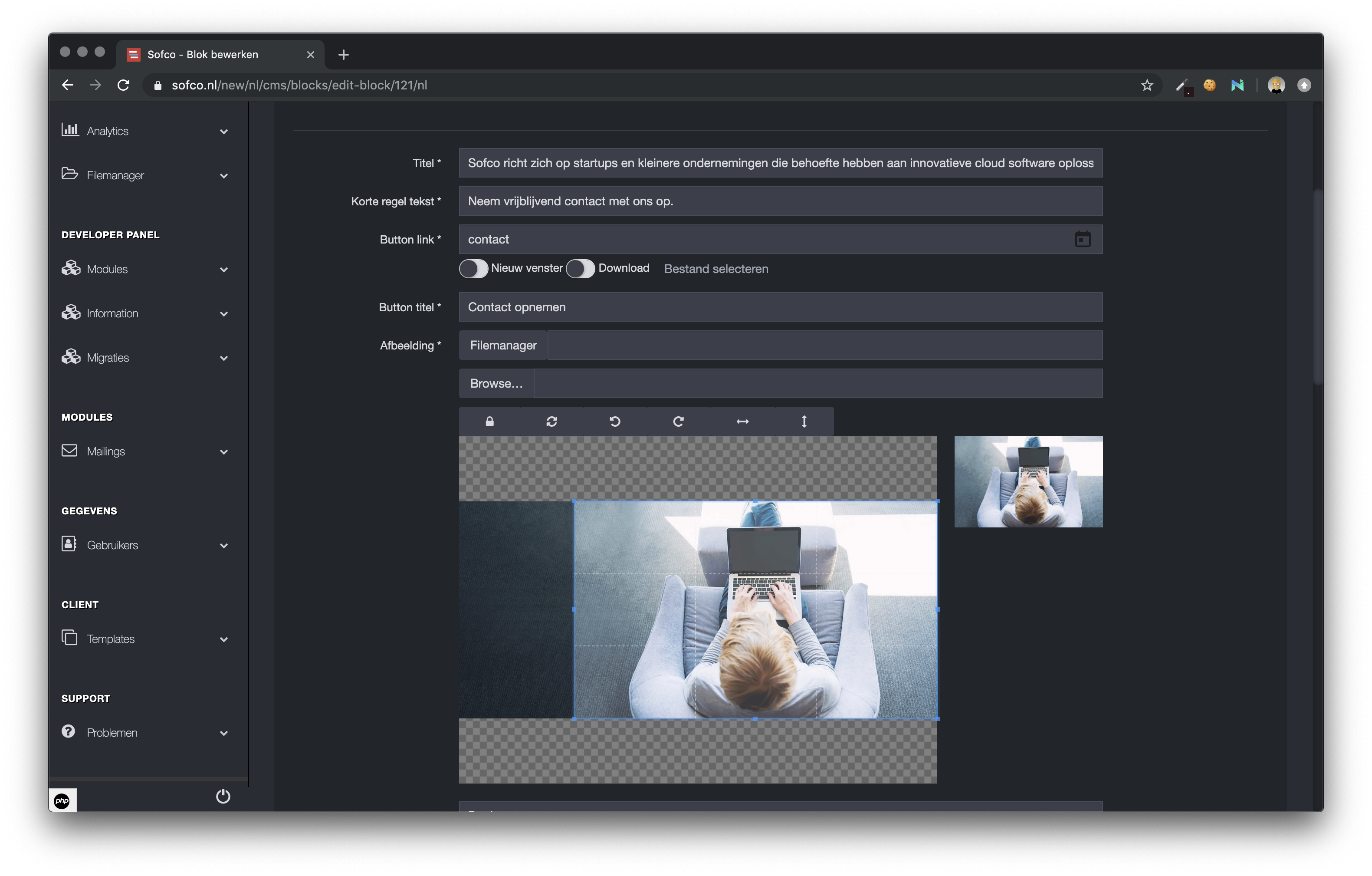Click Browse to select an image file
This screenshot has height=876, width=1372.
tap(496, 383)
